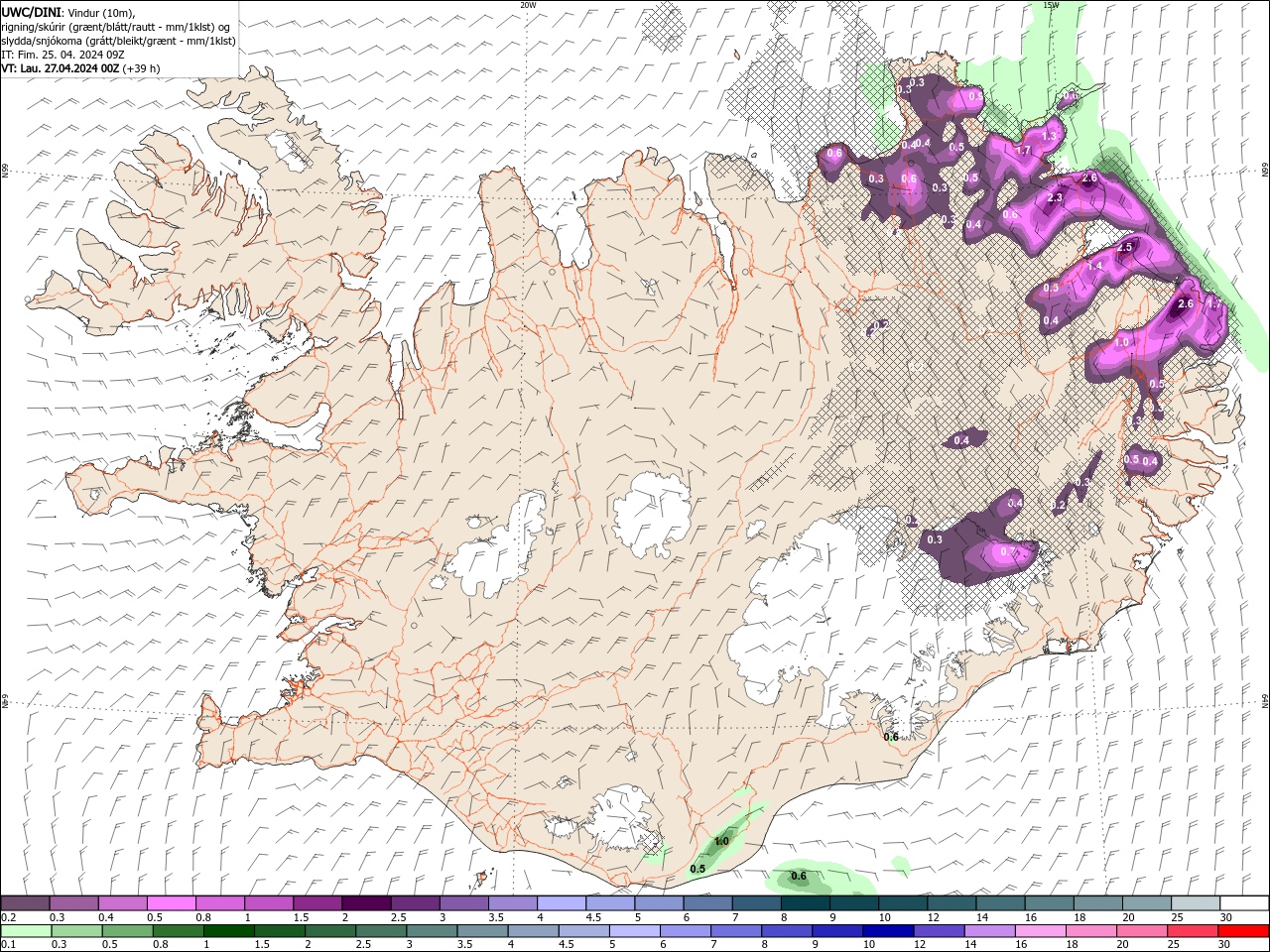Click rain scale darkest green swatch between 1 and 1.5
Viewport: 1270px width, 952px height.
[x=228, y=931]
